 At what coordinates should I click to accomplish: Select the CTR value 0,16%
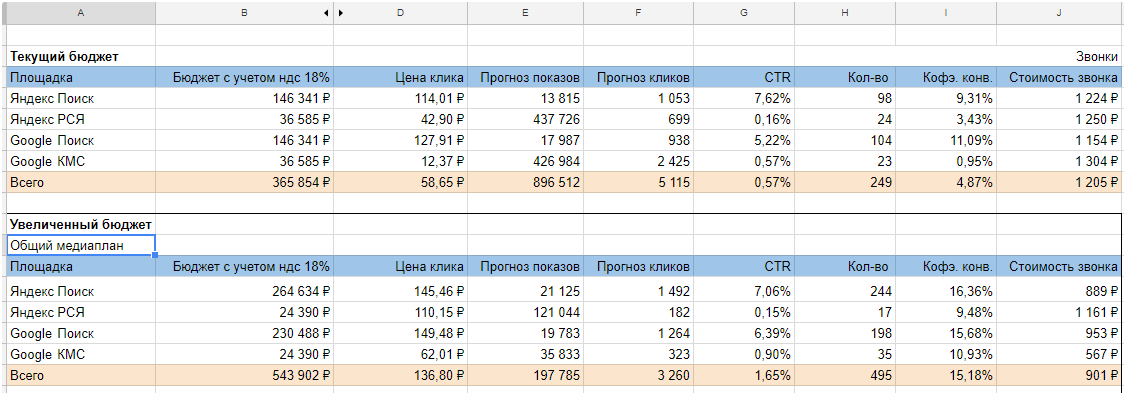[x=744, y=119]
